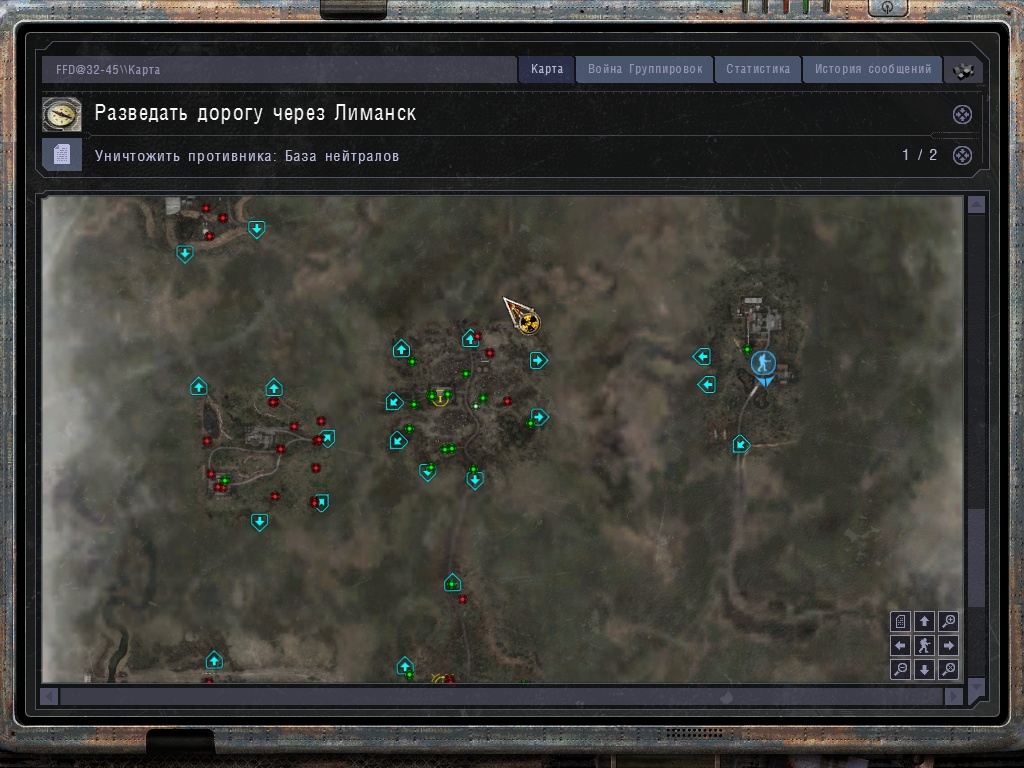Image resolution: width=1024 pixels, height=768 pixels.
Task: Click the horizontal scrollbar right arrow
Action: point(954,697)
